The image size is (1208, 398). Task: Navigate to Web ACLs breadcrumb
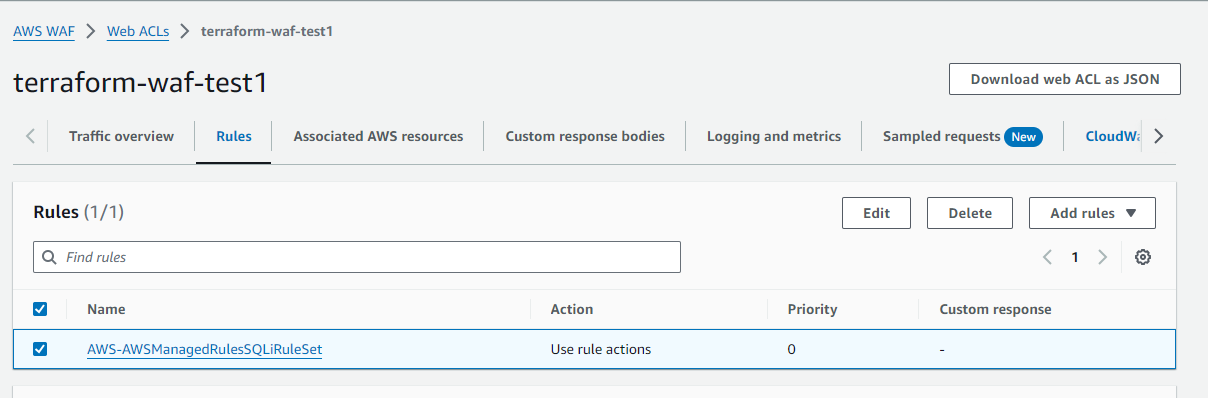click(138, 31)
